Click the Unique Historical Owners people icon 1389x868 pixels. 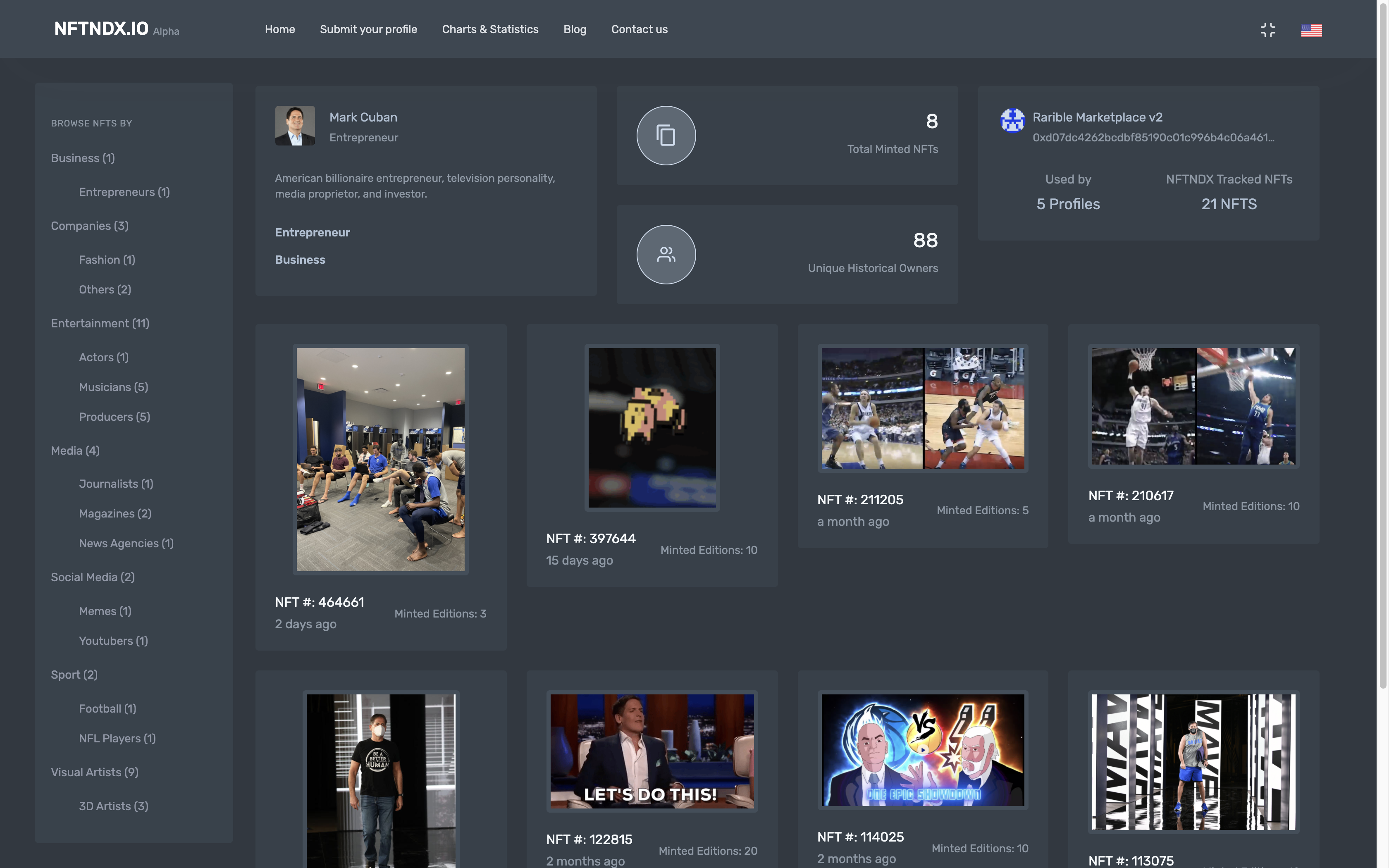pos(666,254)
